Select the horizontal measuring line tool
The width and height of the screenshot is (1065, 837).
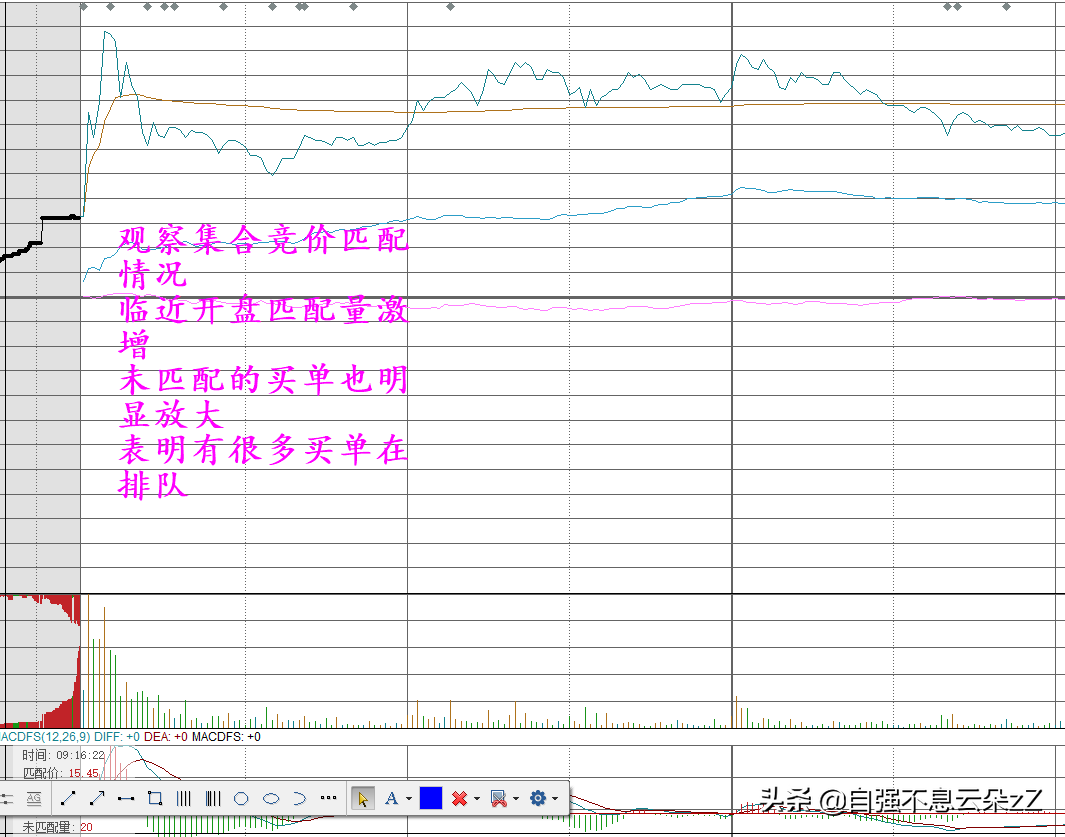126,798
